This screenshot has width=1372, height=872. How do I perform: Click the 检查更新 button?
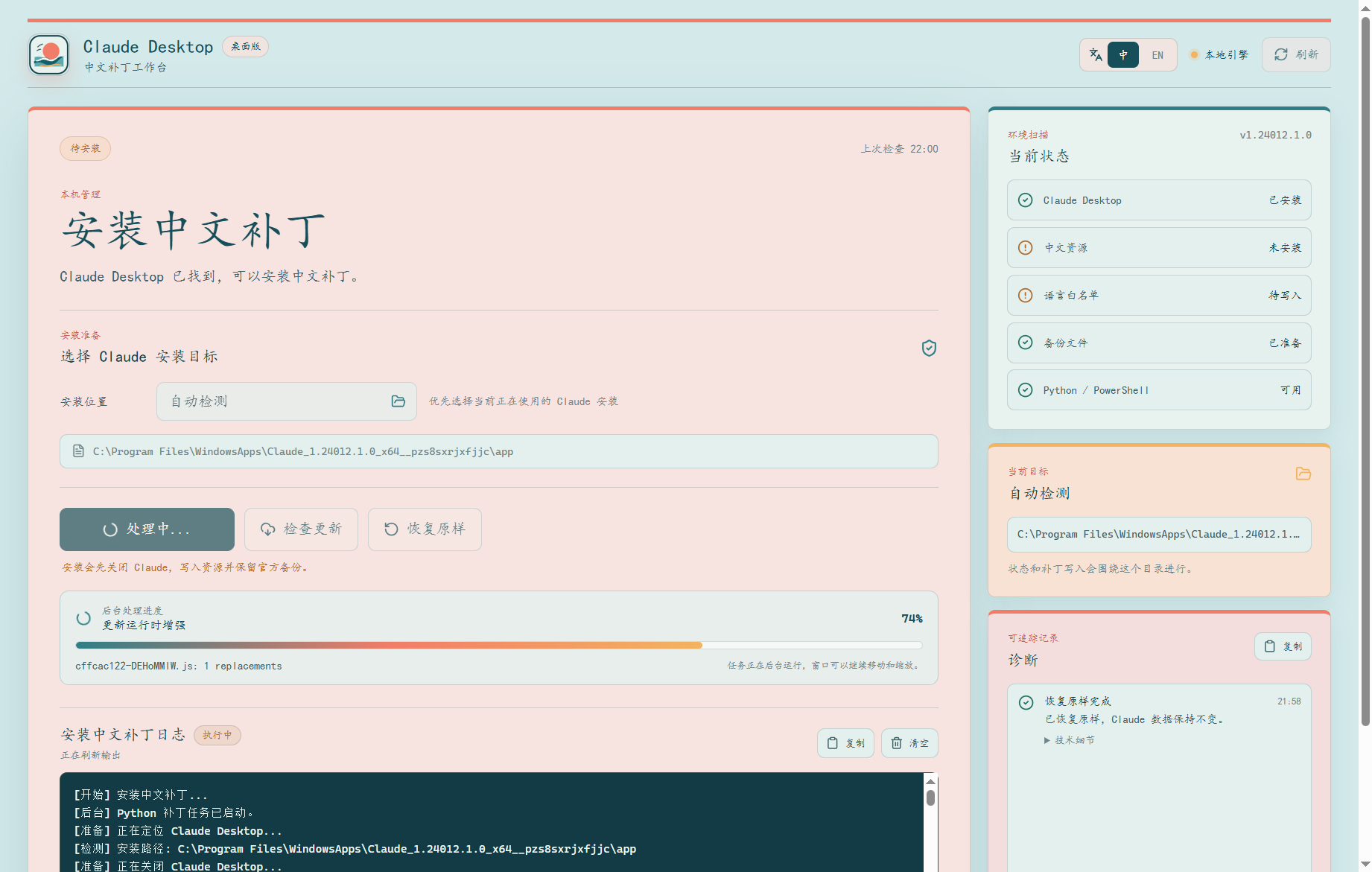[301, 529]
